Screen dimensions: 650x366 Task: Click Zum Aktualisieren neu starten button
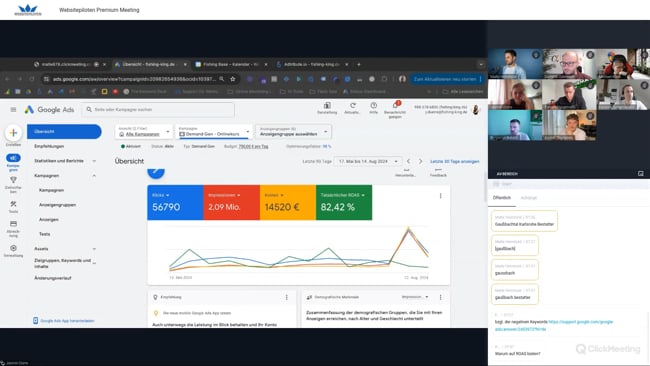pos(447,79)
